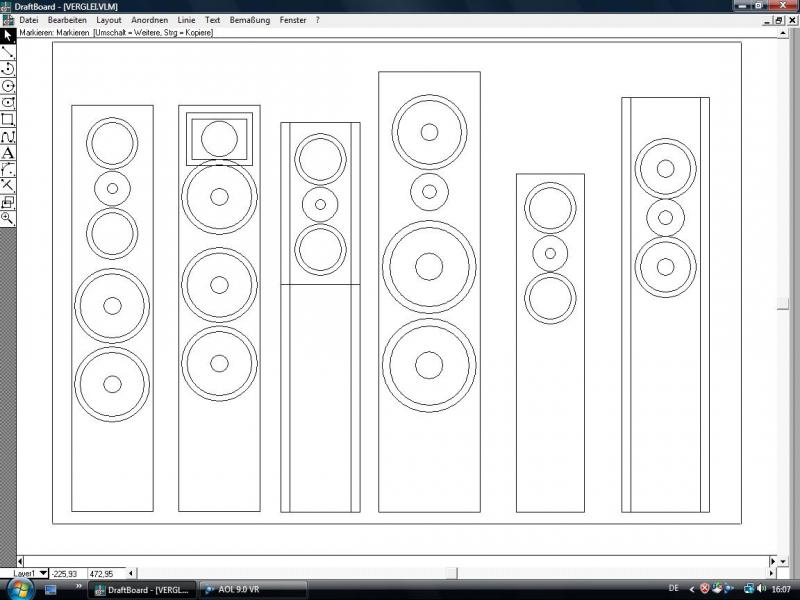Expand hidden tray icons arrow
Image resolution: width=800 pixels, height=600 pixels.
pos(692,589)
